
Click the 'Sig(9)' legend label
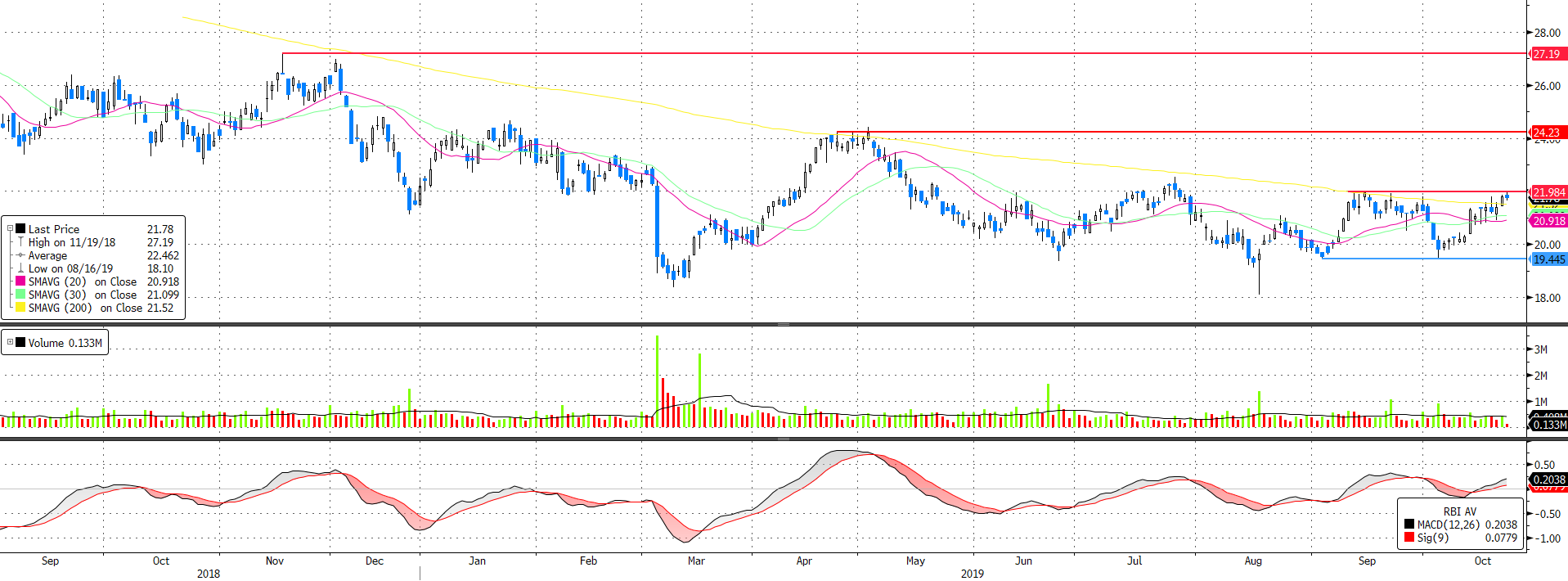click(1433, 538)
